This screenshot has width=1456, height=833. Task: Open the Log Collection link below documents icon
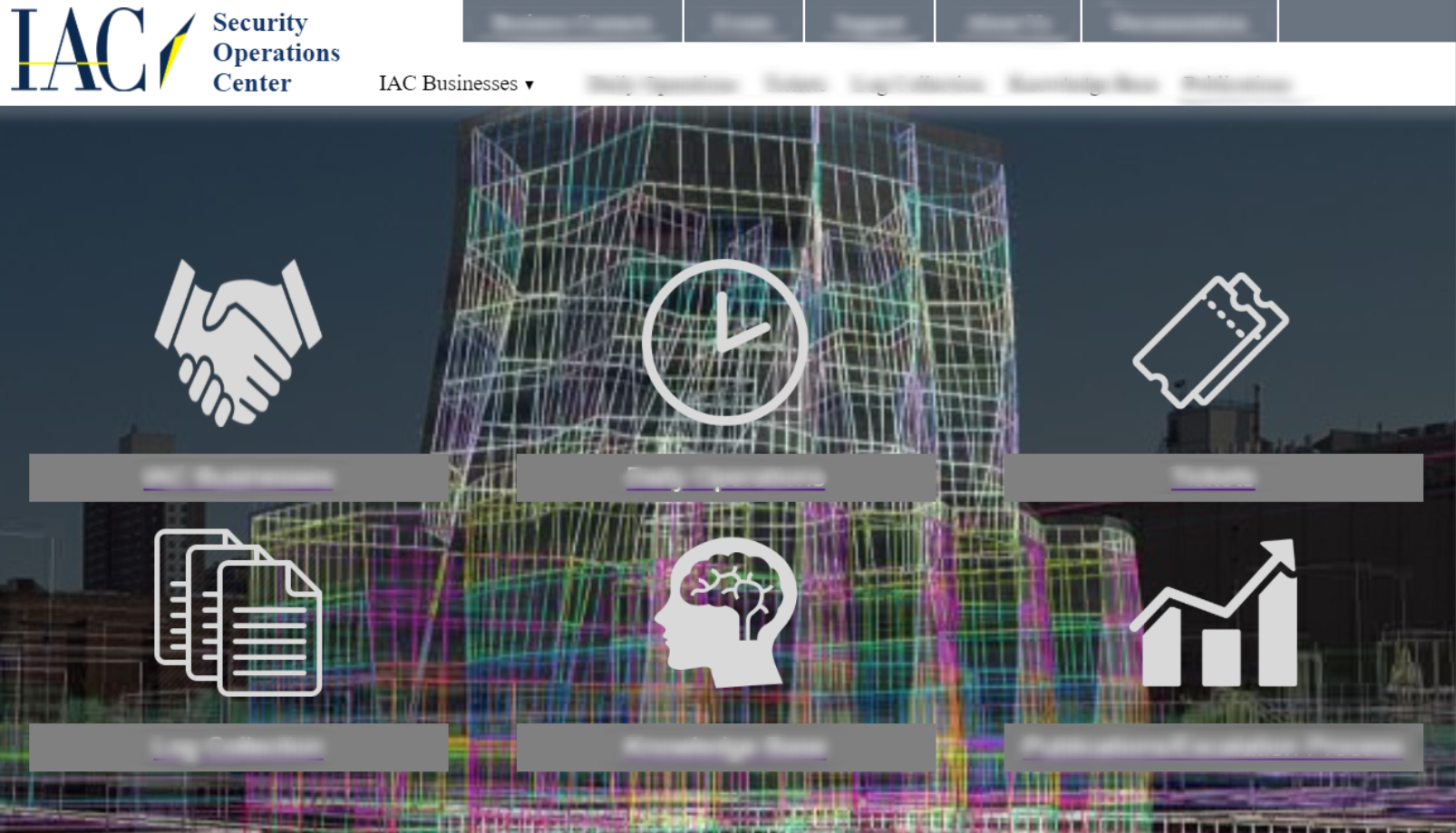[238, 748]
